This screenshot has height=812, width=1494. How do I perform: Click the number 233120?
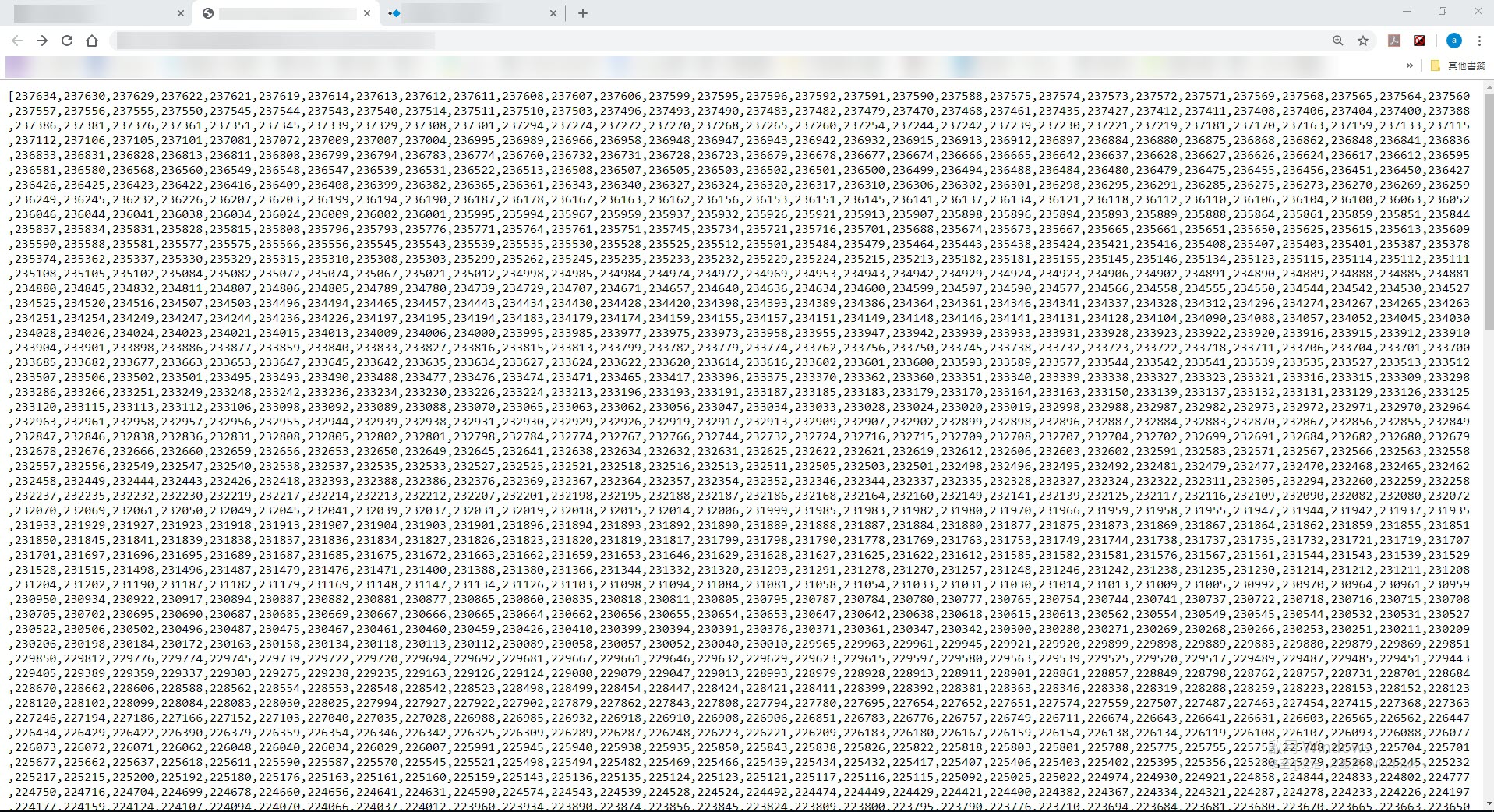[x=36, y=407]
